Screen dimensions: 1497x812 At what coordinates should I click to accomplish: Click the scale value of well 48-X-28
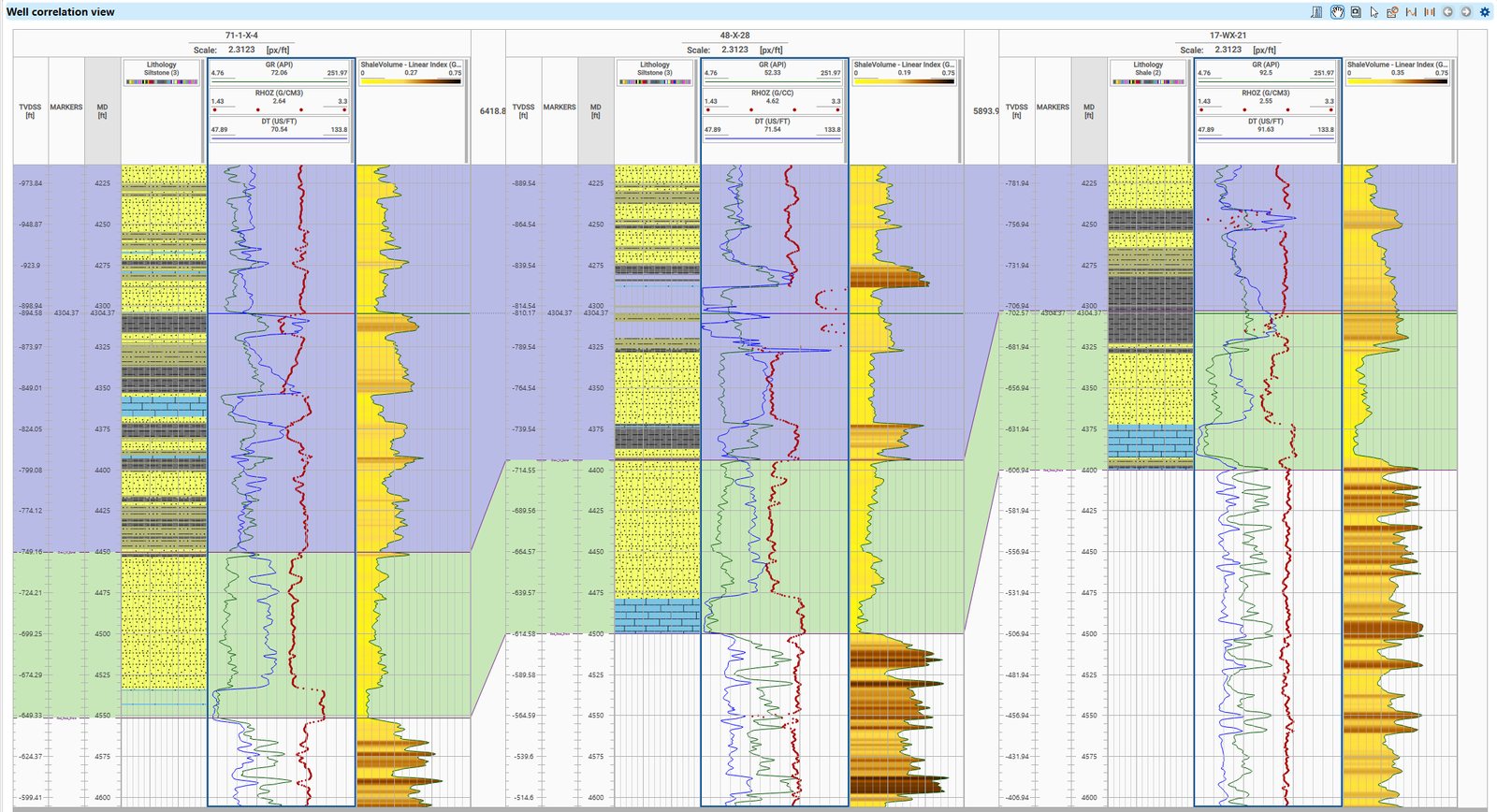coord(734,50)
